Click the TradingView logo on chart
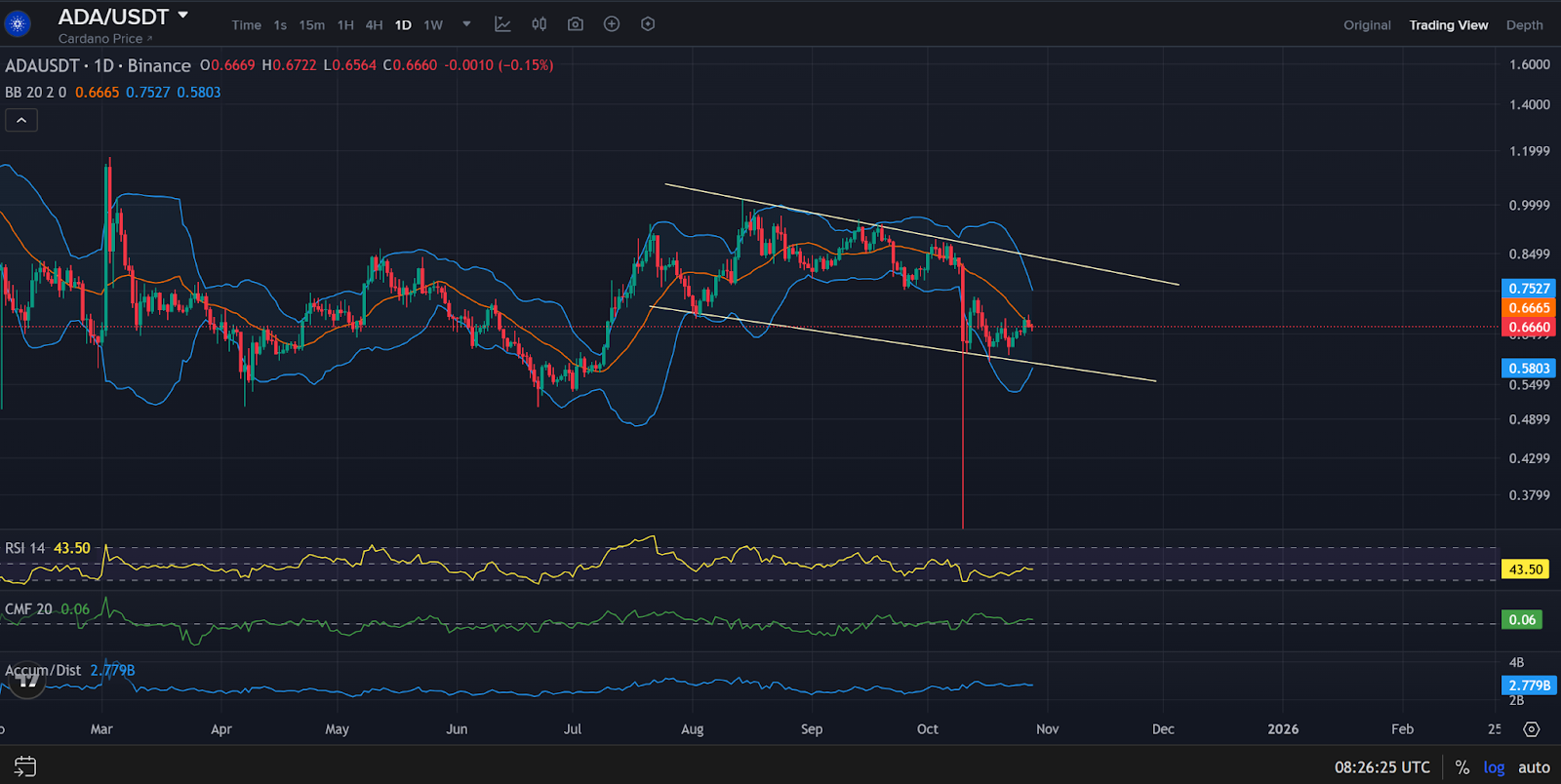The height and width of the screenshot is (784, 1561). coord(27,682)
